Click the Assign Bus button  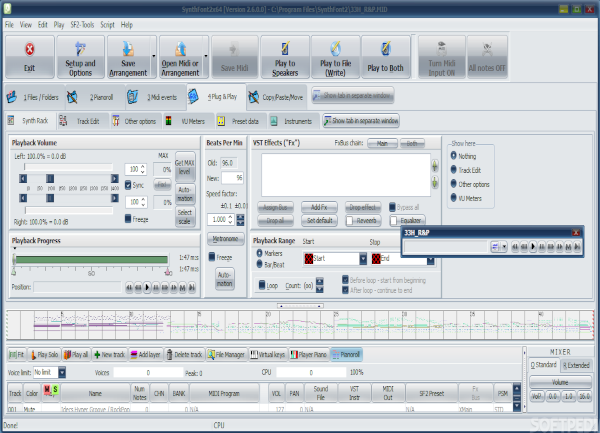(x=275, y=207)
